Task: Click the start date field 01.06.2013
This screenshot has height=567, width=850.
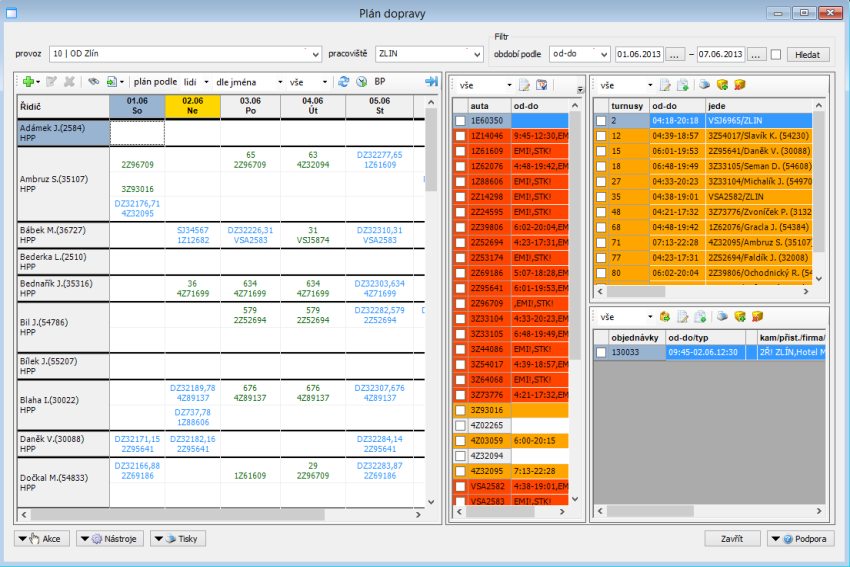Action: point(640,54)
